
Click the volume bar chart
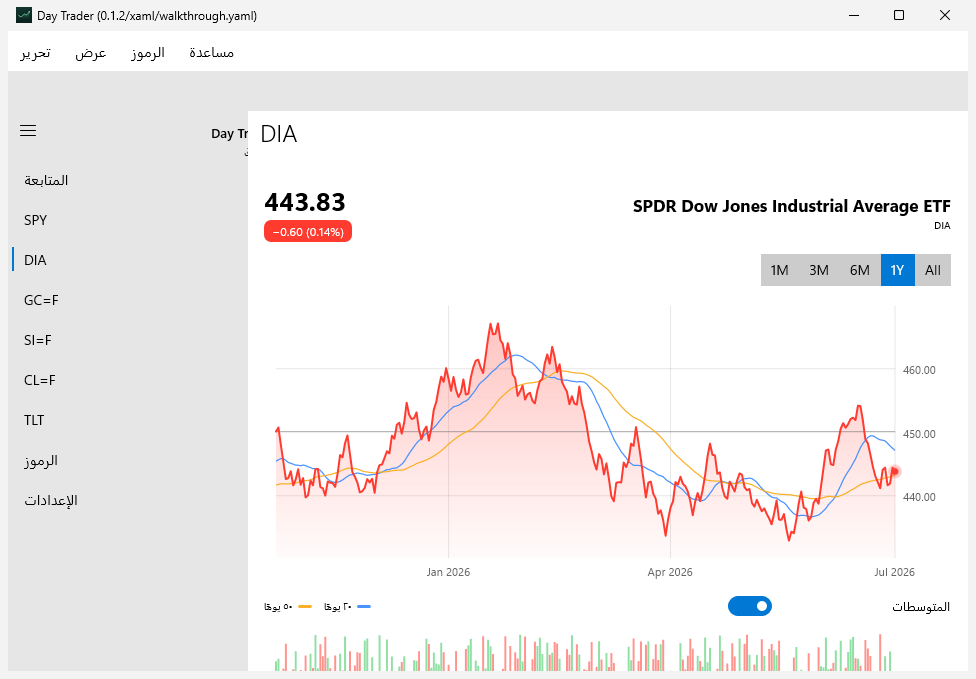click(584, 652)
